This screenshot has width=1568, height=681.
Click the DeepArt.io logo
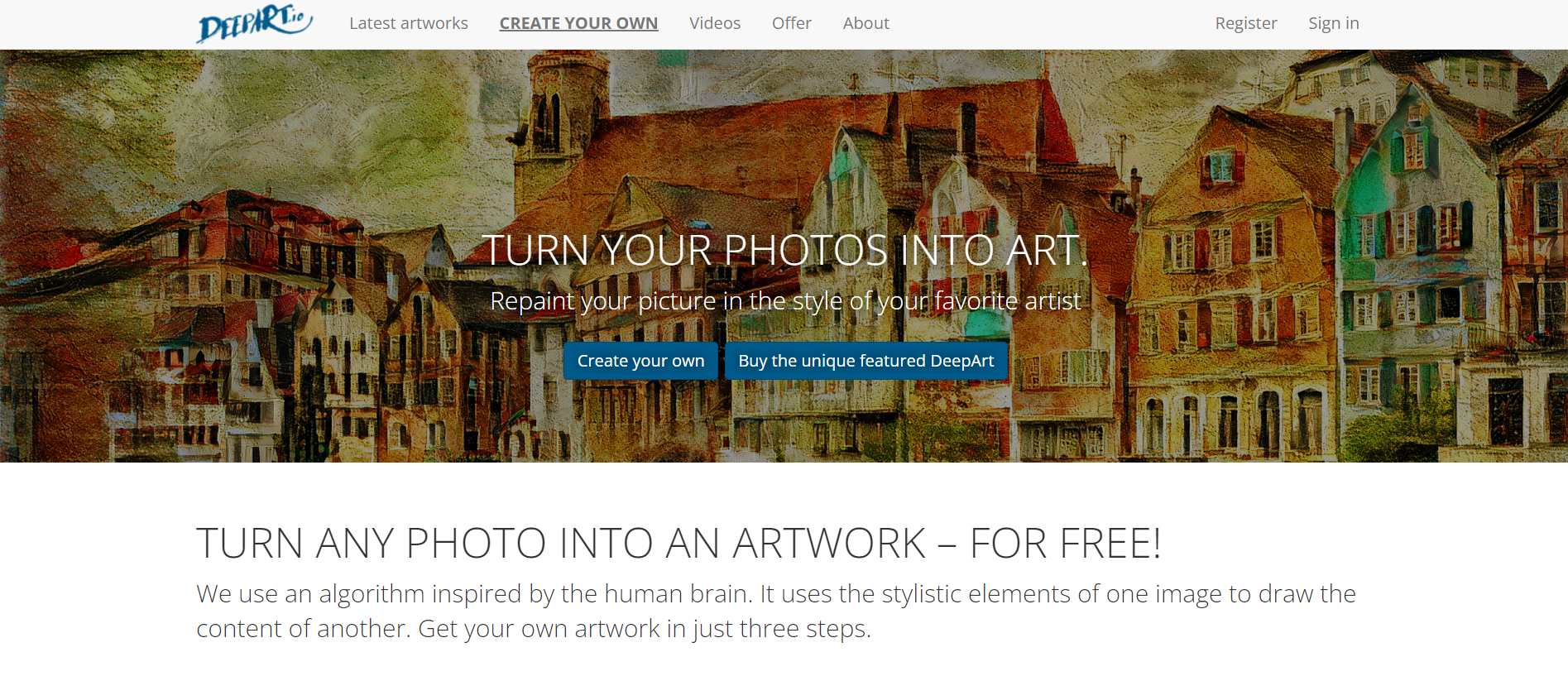pos(255,23)
